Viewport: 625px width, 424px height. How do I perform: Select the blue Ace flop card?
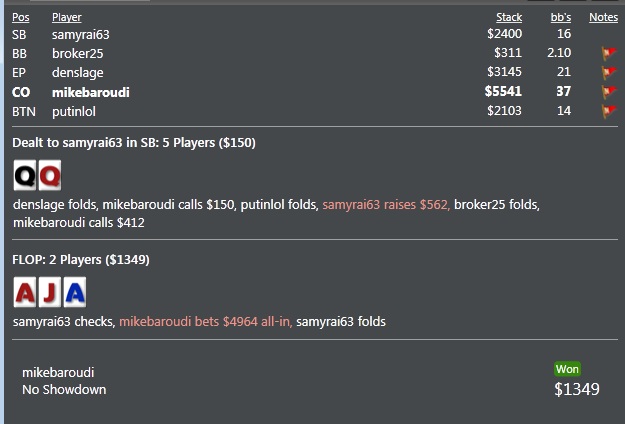coord(75,292)
